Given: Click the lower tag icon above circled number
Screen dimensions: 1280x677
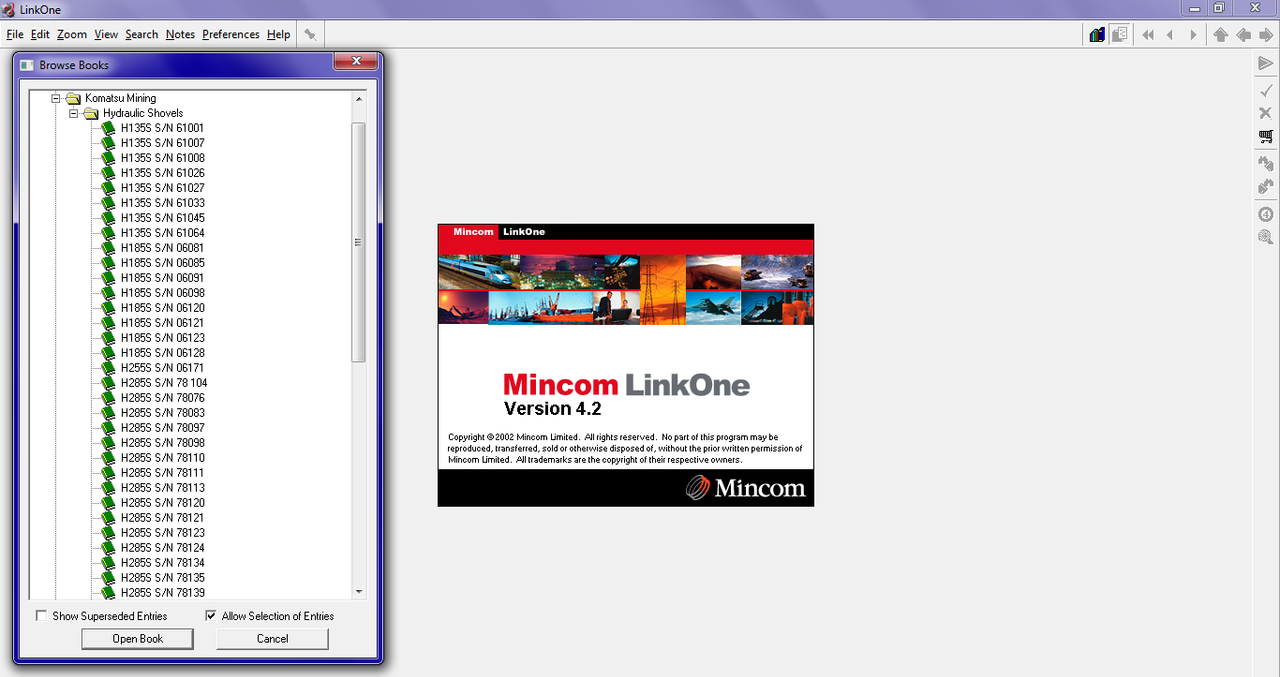Looking at the screenshot, I should click(1266, 186).
